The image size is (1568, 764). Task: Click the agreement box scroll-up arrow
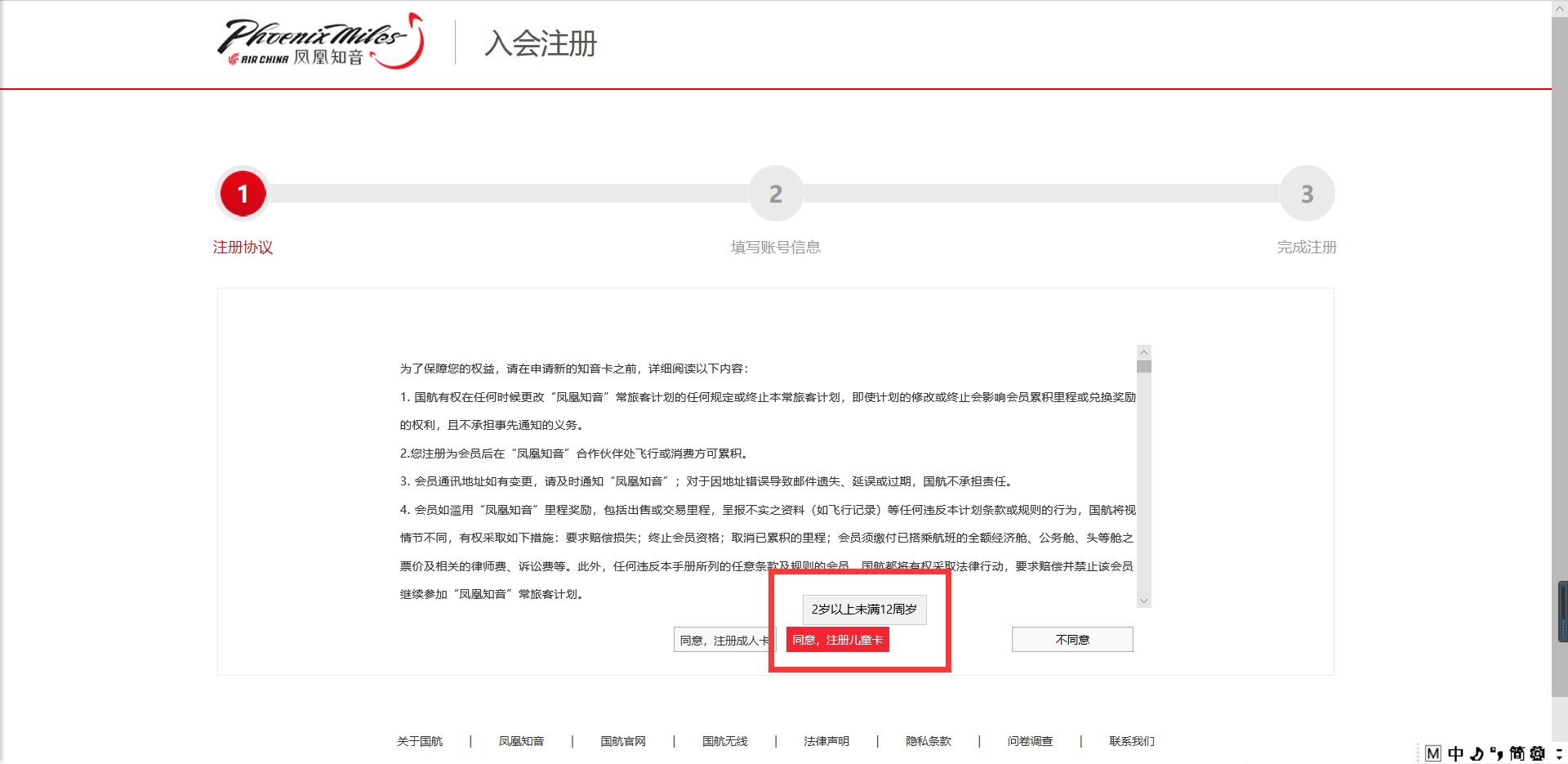[x=1143, y=352]
